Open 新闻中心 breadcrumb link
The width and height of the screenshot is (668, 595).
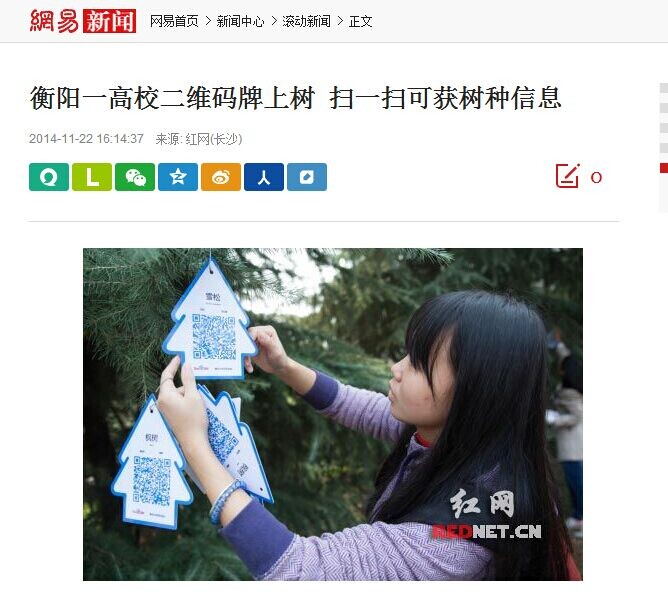[x=240, y=21]
